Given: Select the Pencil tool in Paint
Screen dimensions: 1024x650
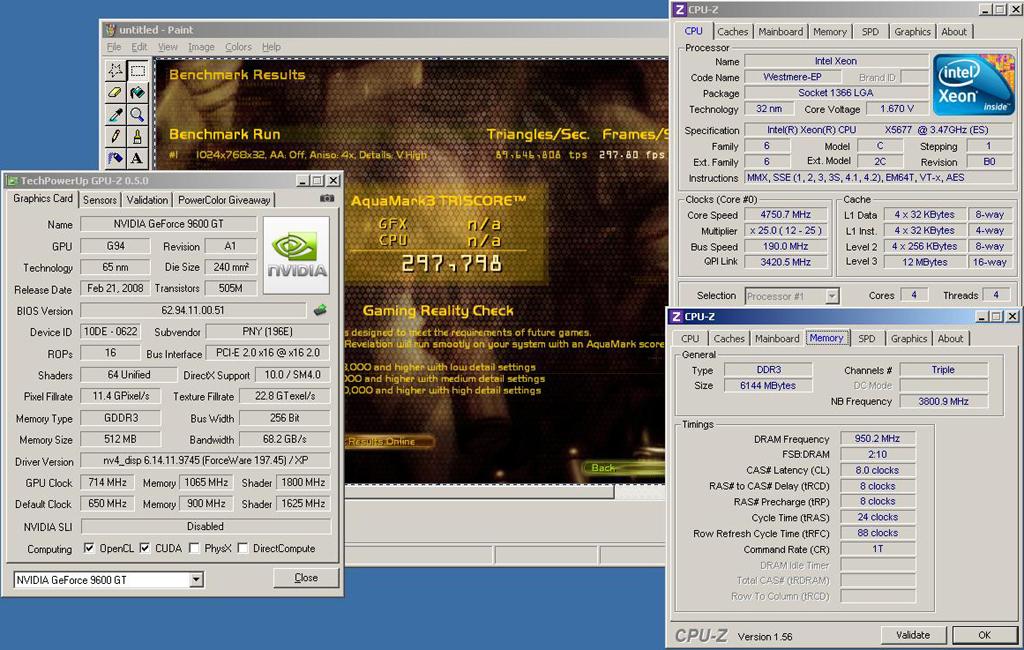Looking at the screenshot, I should pos(116,137).
